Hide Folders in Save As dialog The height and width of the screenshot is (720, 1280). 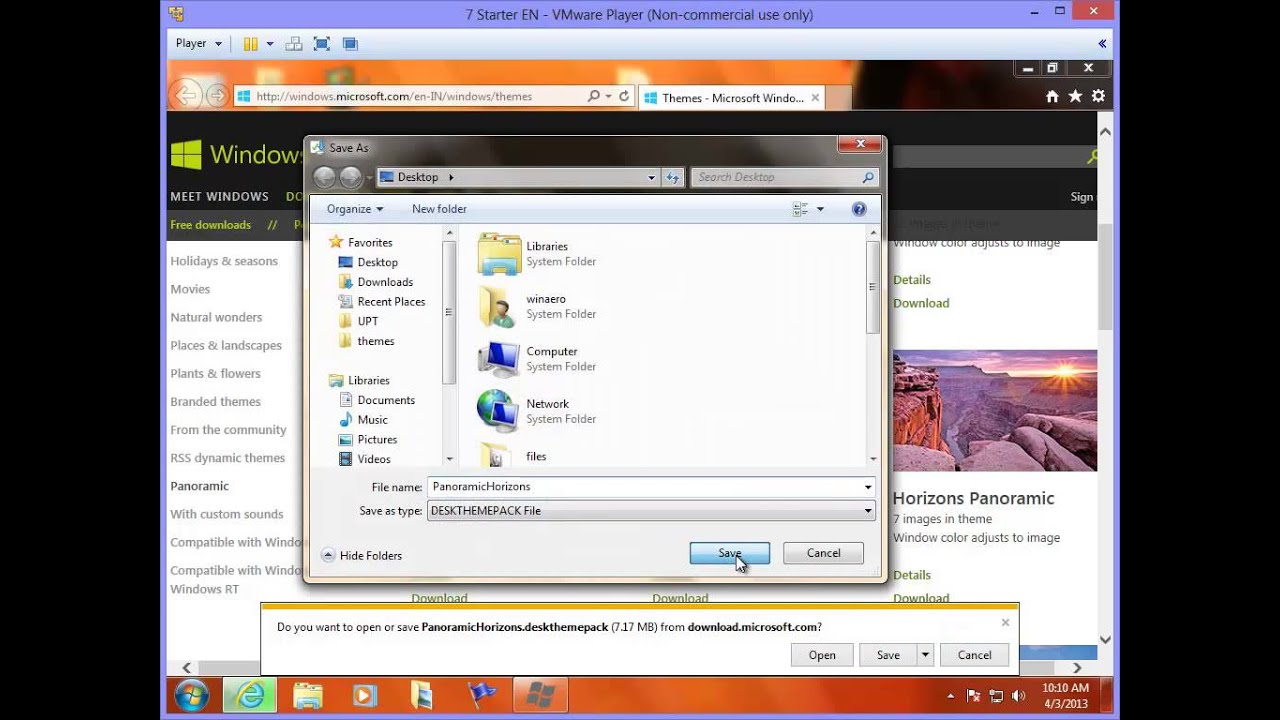tap(362, 555)
